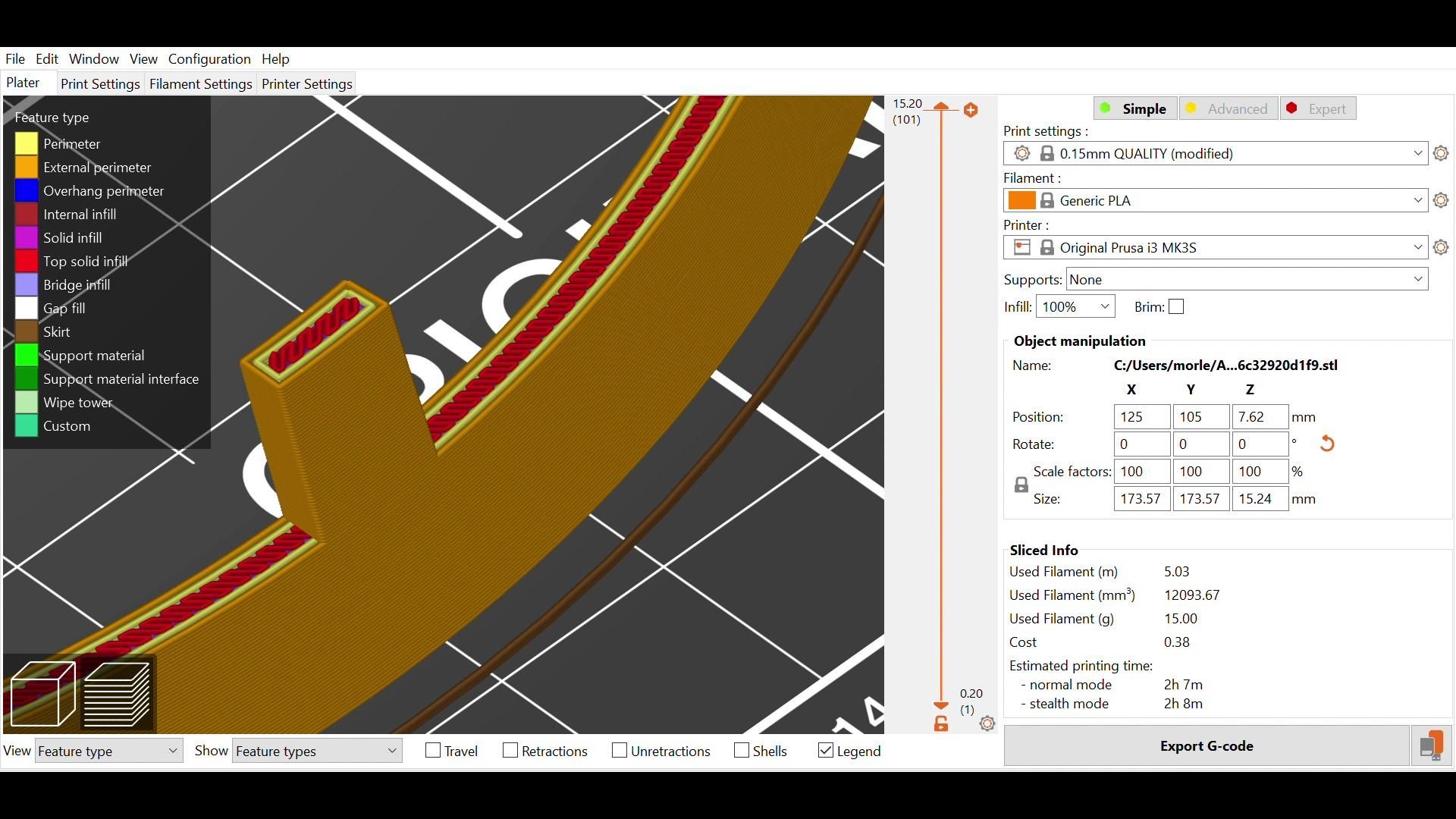Open vertical slider settings cog icon

click(987, 723)
